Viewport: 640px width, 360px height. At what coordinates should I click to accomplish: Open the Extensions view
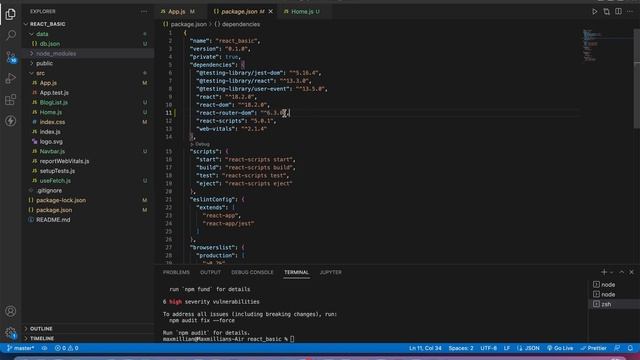(x=11, y=100)
